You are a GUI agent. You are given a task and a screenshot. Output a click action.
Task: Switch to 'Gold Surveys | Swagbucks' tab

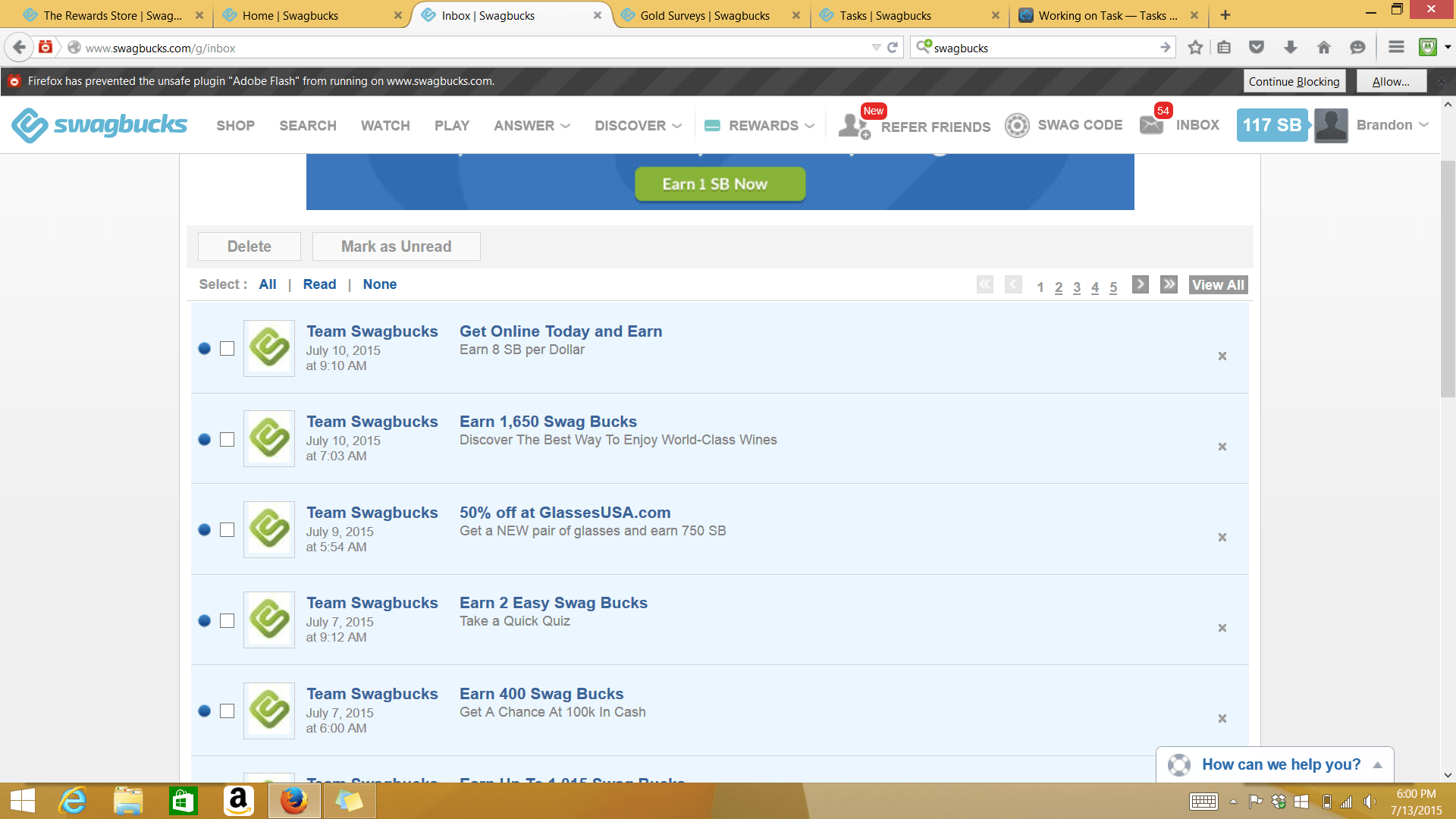pos(710,15)
